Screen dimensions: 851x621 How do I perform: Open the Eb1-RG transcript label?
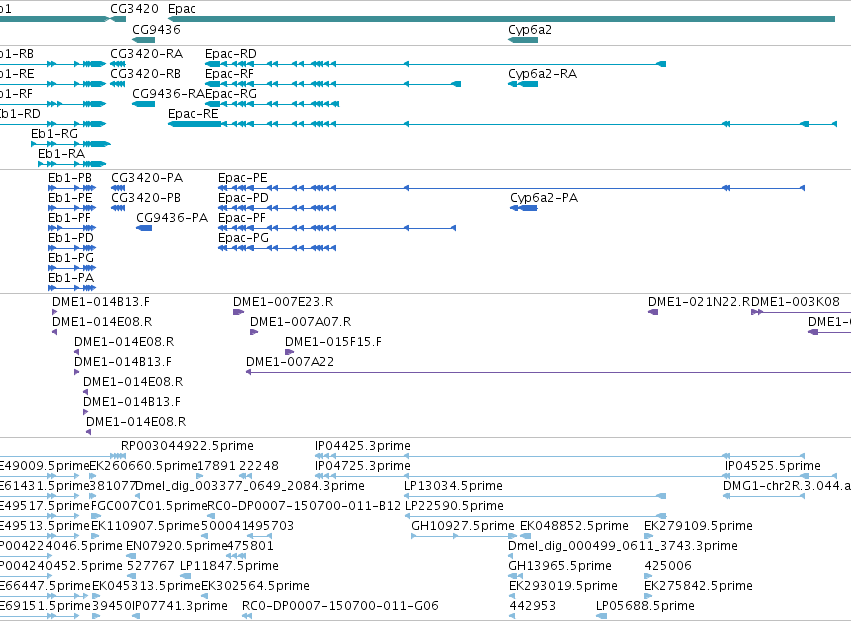(54, 134)
